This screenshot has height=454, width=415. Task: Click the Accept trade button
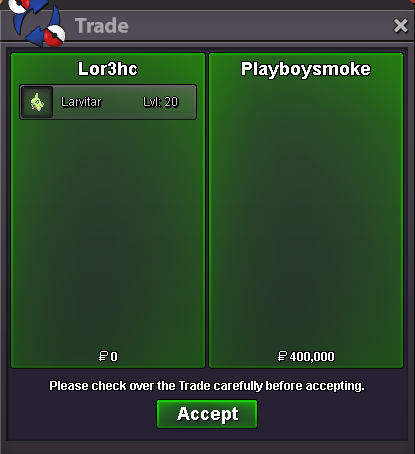207,414
